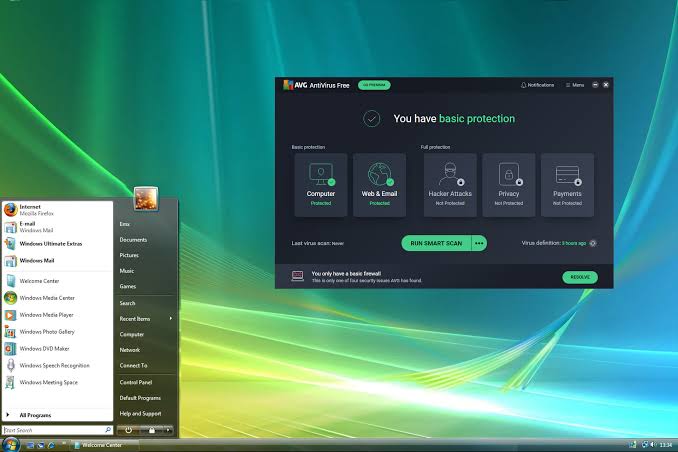Open AVG Notifications bell

point(537,85)
